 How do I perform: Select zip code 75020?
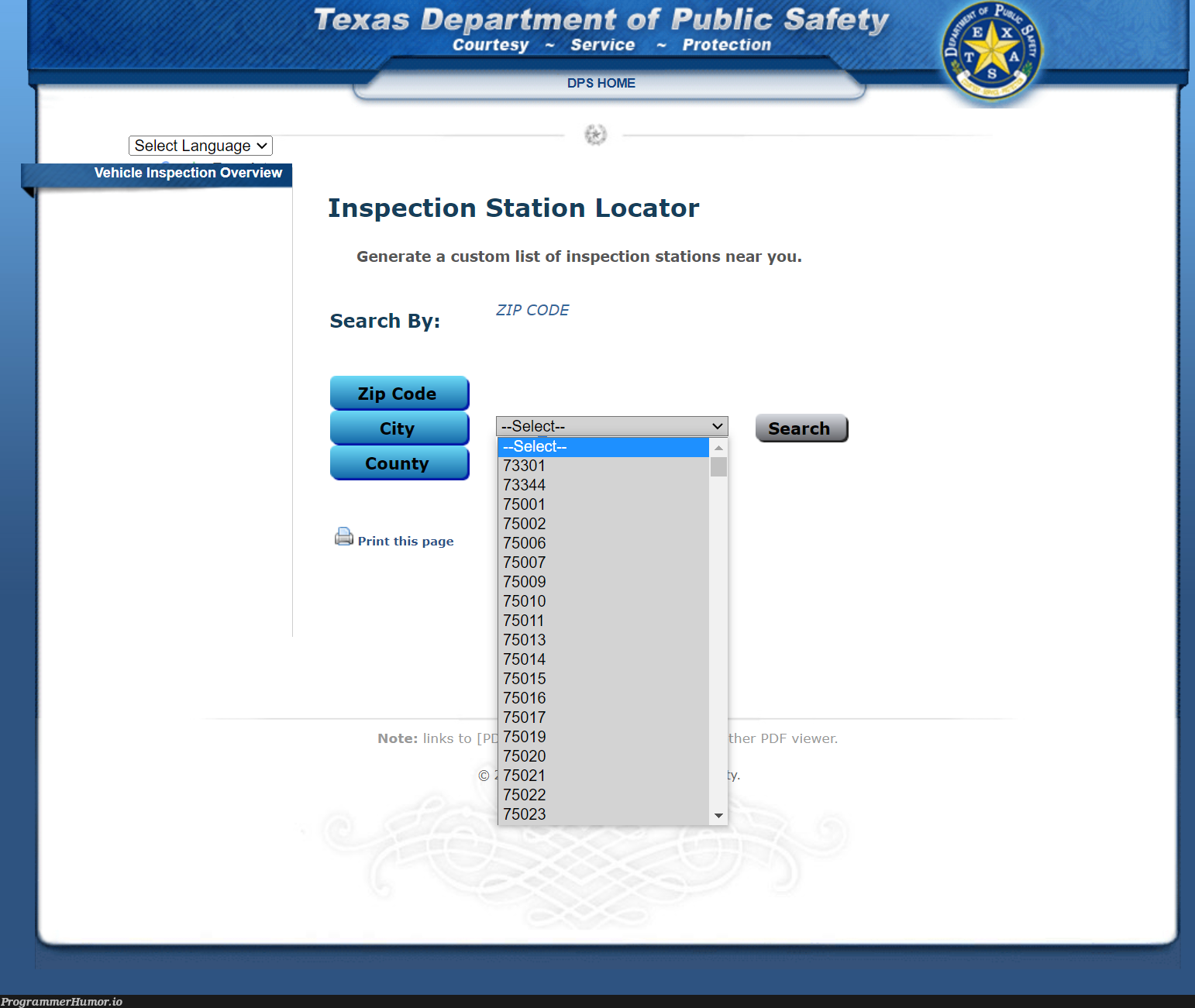603,756
